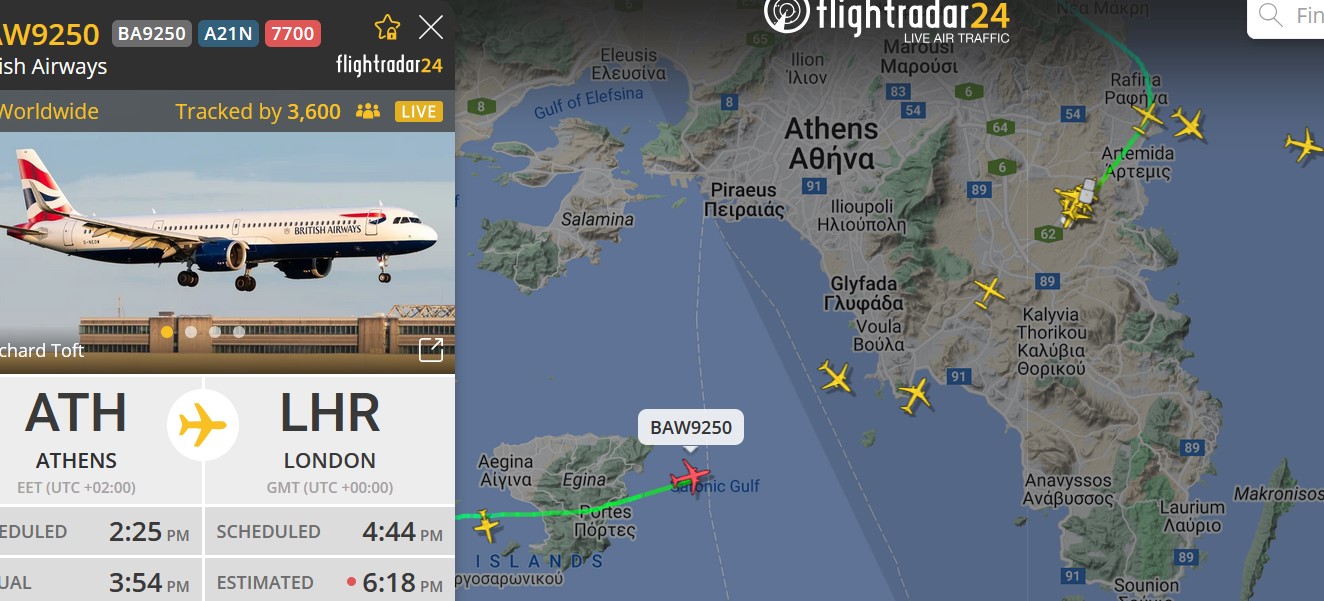Image resolution: width=1324 pixels, height=601 pixels.
Task: Click the A21N aircraft type badge
Action: point(229,33)
